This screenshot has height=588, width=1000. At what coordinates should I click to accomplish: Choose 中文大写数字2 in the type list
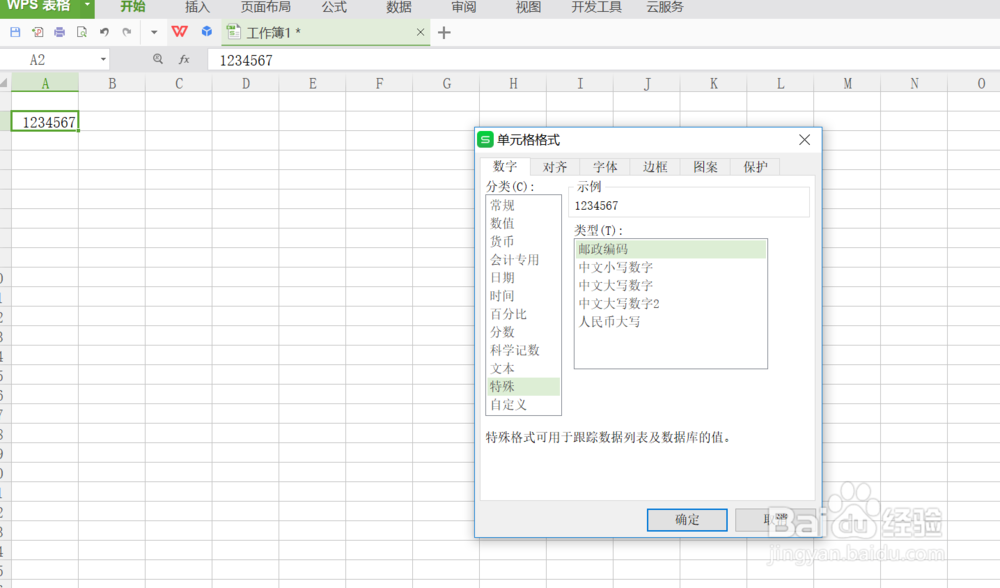tap(670, 303)
